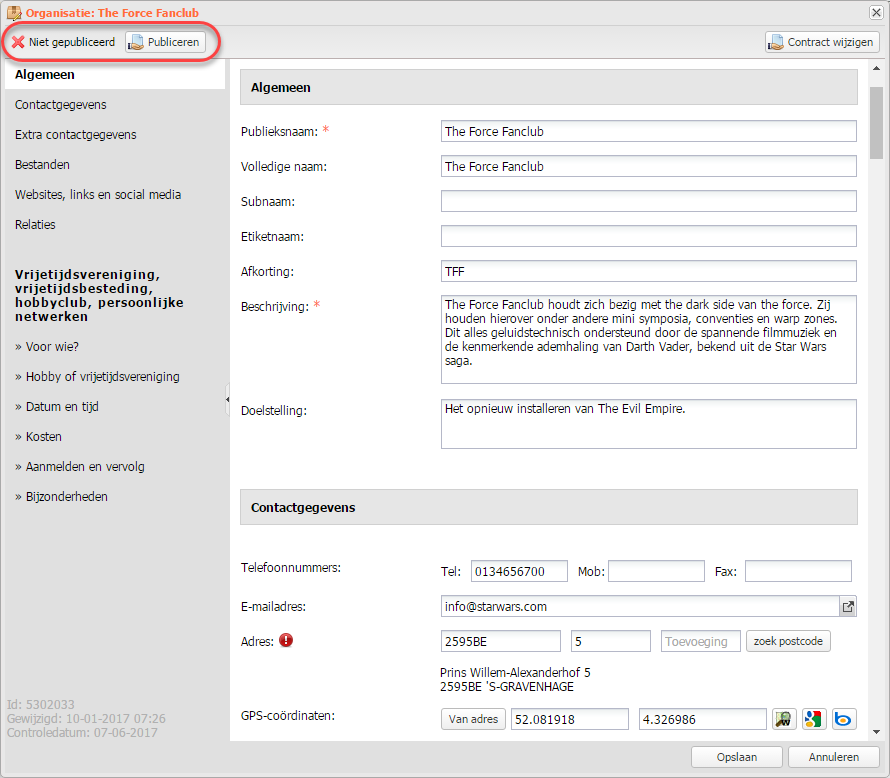Click the Algemeen section header

click(548, 87)
